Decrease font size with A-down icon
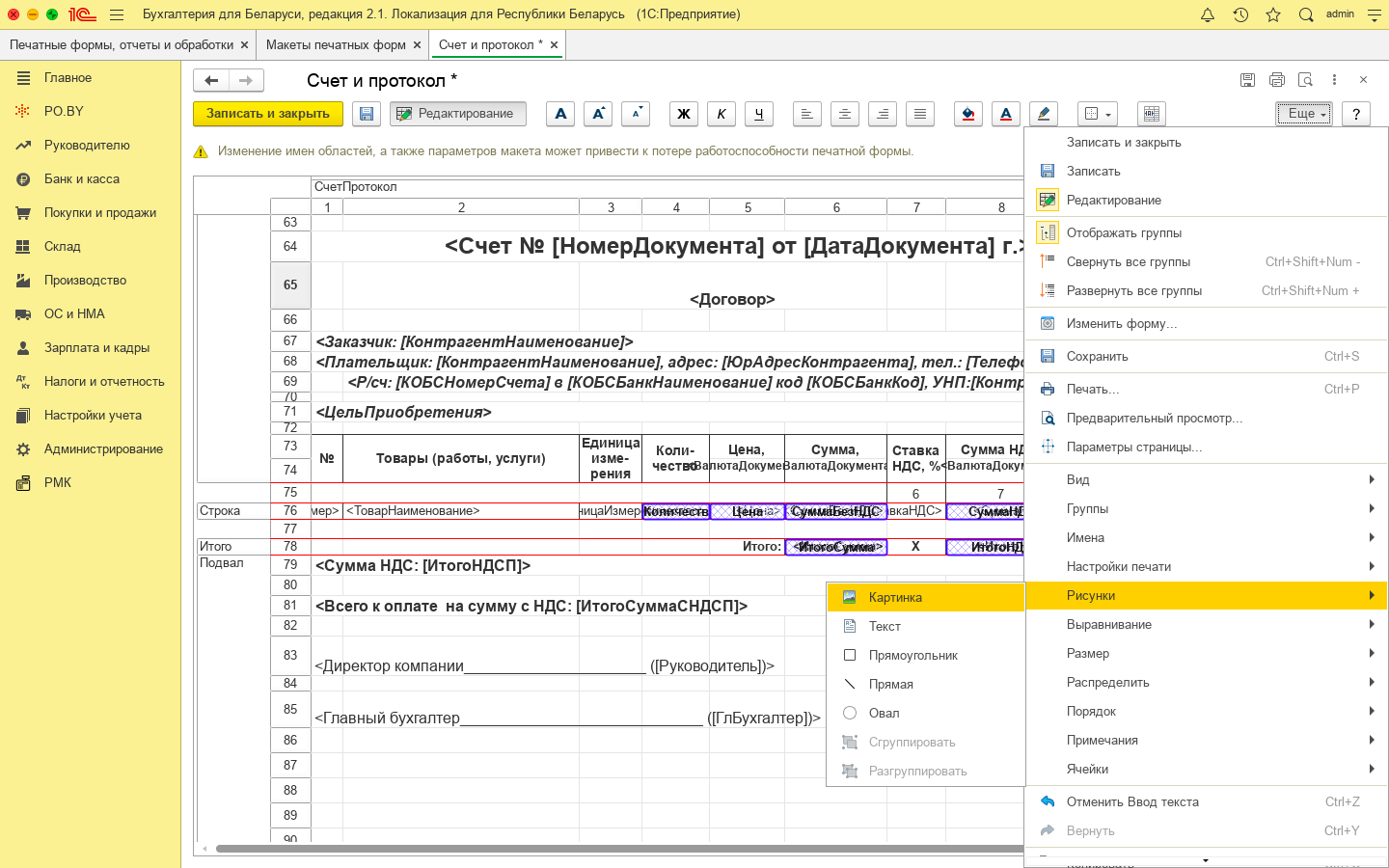Screen dimensions: 1389x868 click(x=636, y=114)
